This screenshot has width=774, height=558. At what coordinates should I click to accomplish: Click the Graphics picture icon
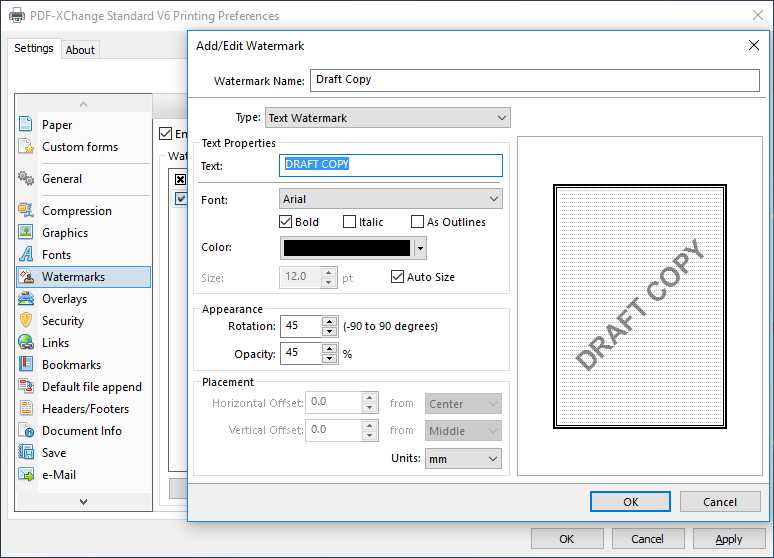click(x=26, y=232)
